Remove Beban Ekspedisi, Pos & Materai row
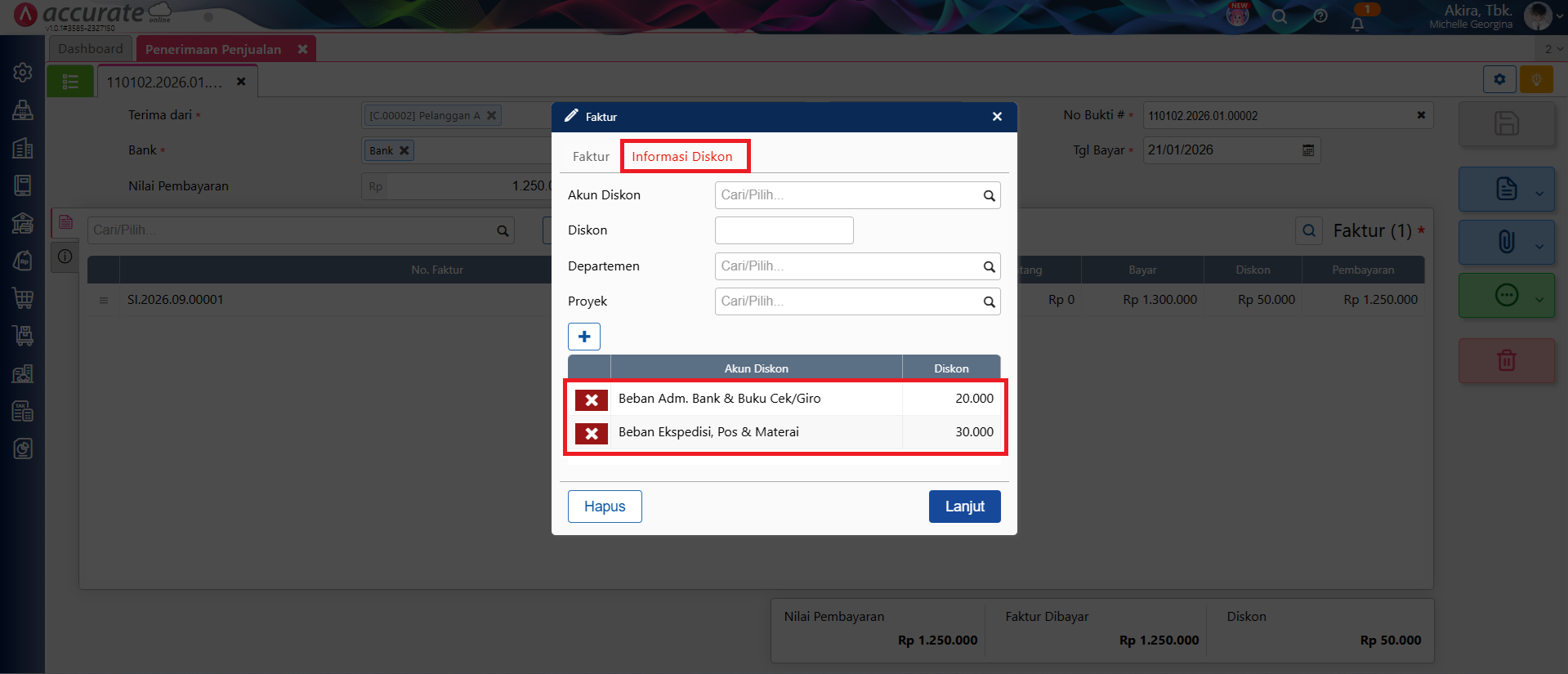The height and width of the screenshot is (674, 1568). pos(591,433)
